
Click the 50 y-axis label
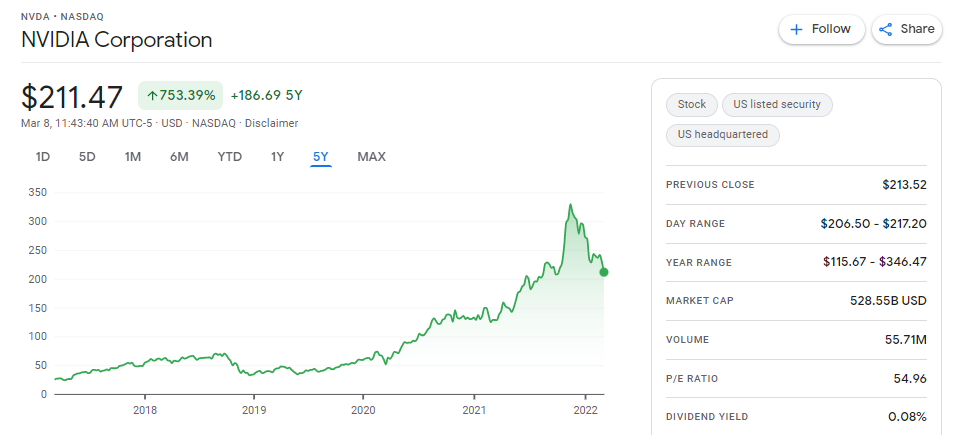click(x=40, y=365)
